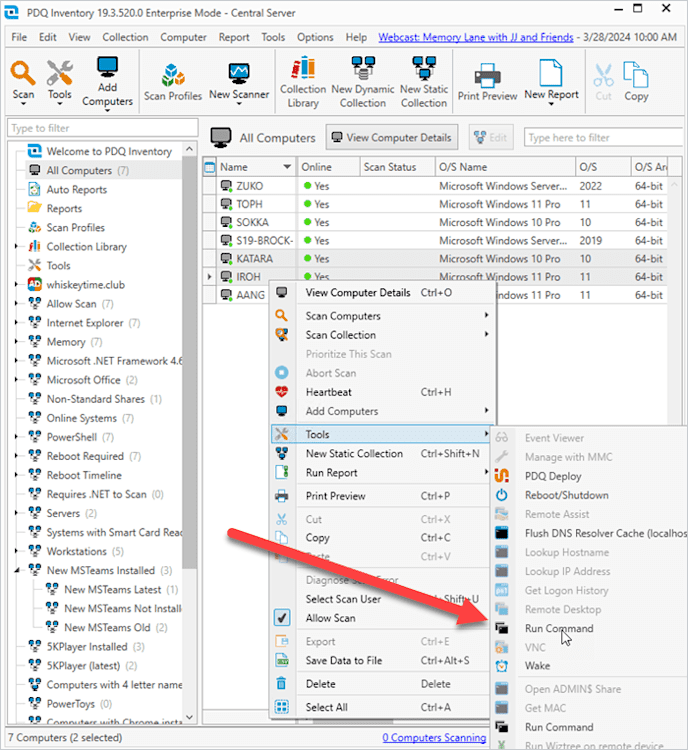Click the O/S Name column header
The image size is (688, 750).
[505, 167]
